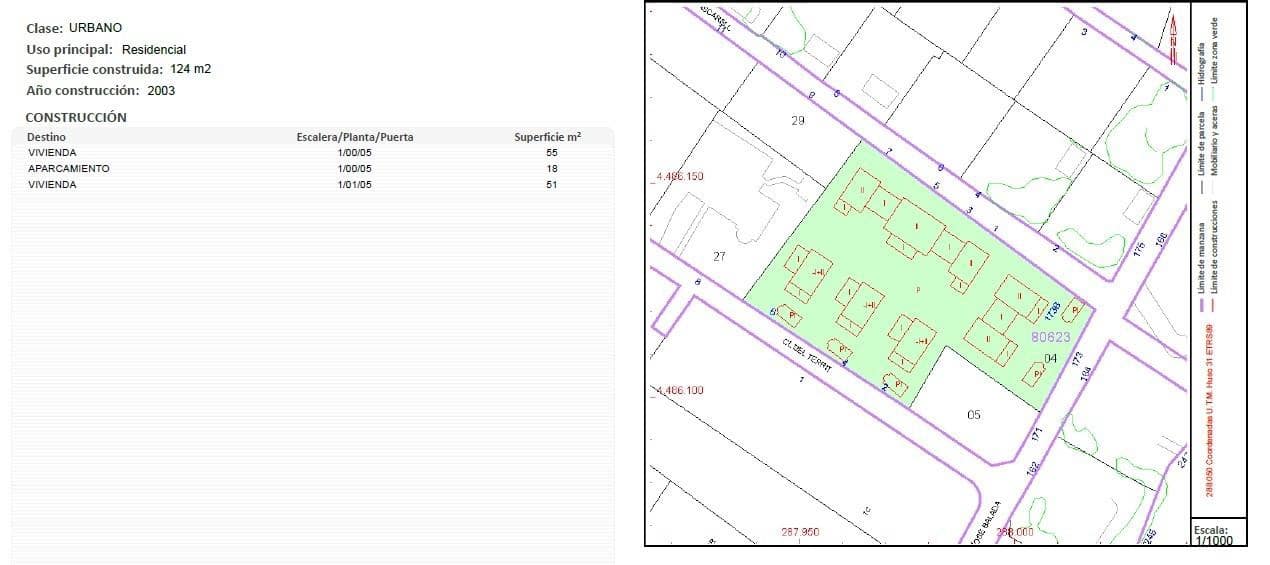The height and width of the screenshot is (565, 1270).
Task: Click the surface value 18
Action: tap(552, 168)
